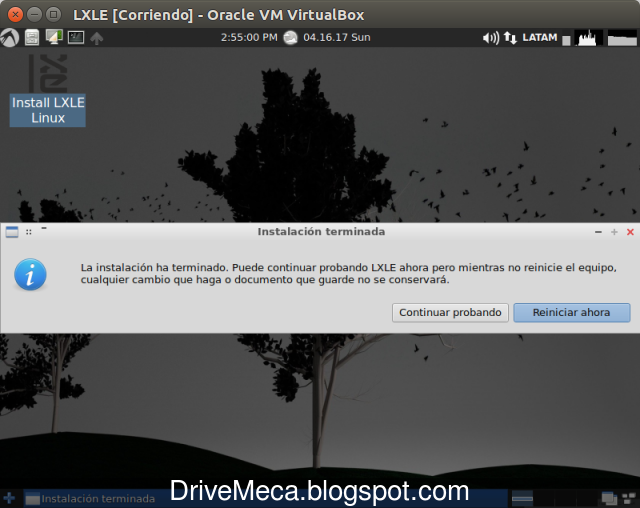This screenshot has height=508, width=640.
Task: Minimize the LXLE VirtualBox window
Action: point(34,15)
